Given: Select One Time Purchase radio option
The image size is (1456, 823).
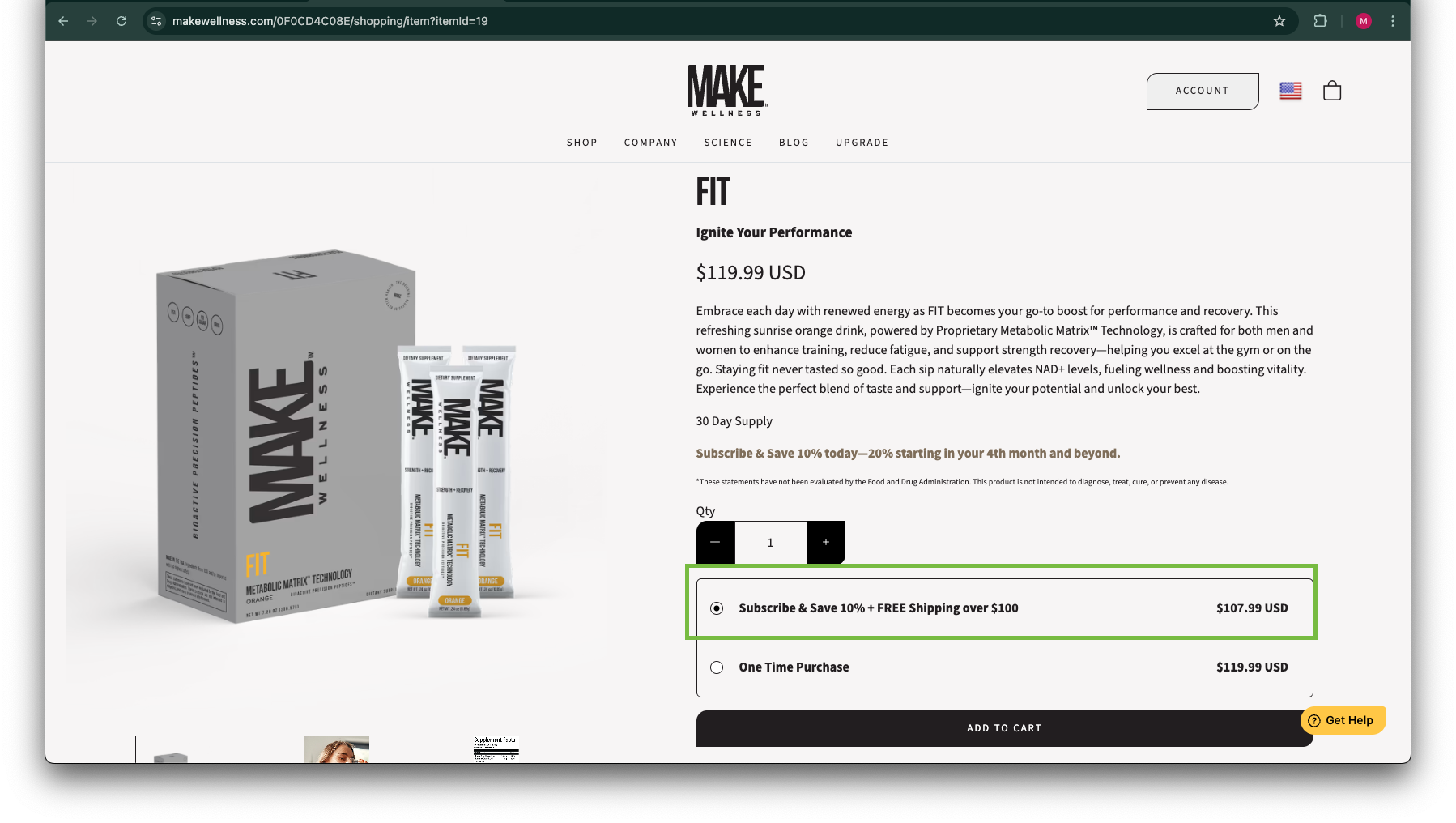Looking at the screenshot, I should (717, 667).
